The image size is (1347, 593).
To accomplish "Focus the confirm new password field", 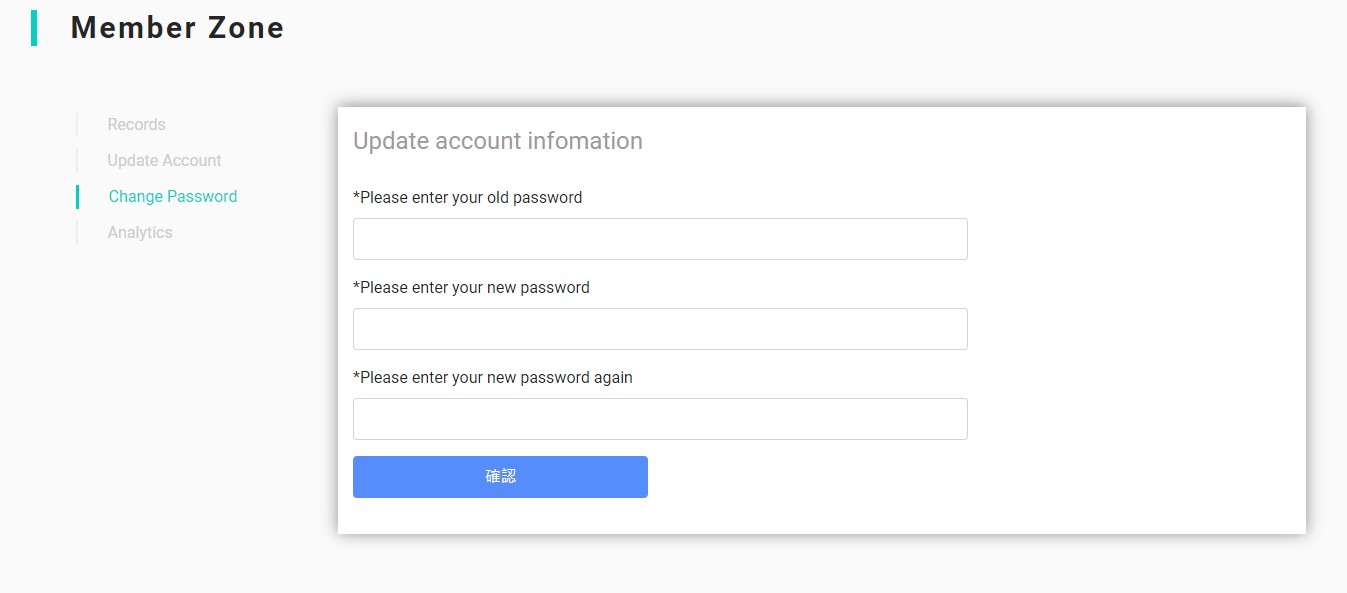I will click(x=660, y=419).
